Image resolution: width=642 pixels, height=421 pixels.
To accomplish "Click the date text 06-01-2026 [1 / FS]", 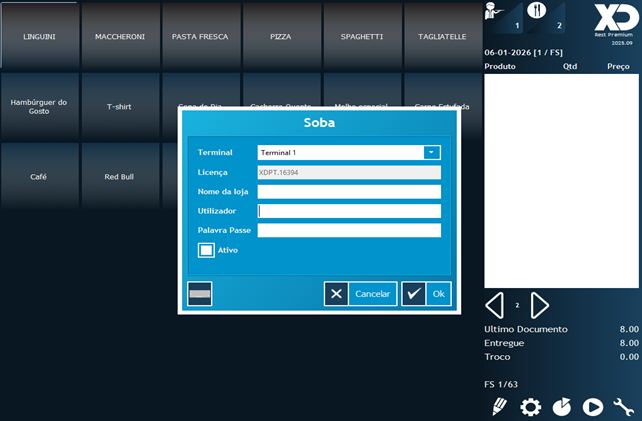I will point(523,52).
